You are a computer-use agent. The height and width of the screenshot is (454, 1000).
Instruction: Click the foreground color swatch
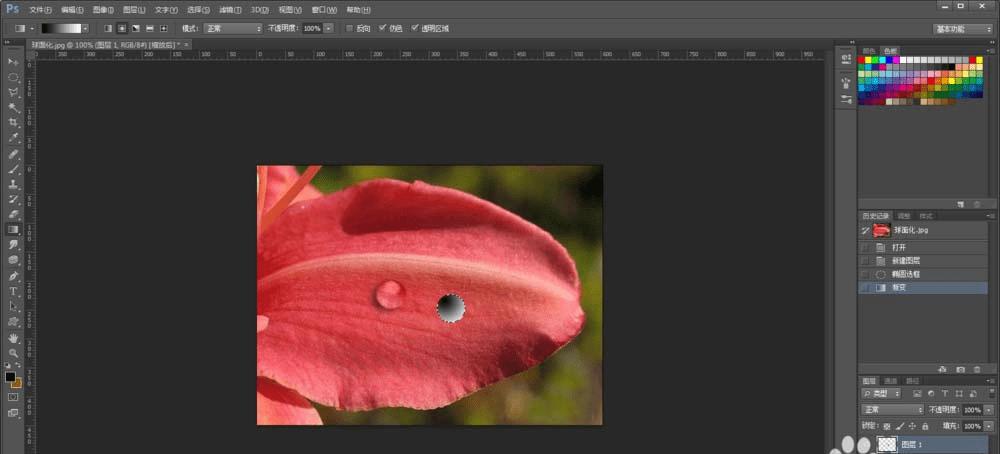coord(10,376)
